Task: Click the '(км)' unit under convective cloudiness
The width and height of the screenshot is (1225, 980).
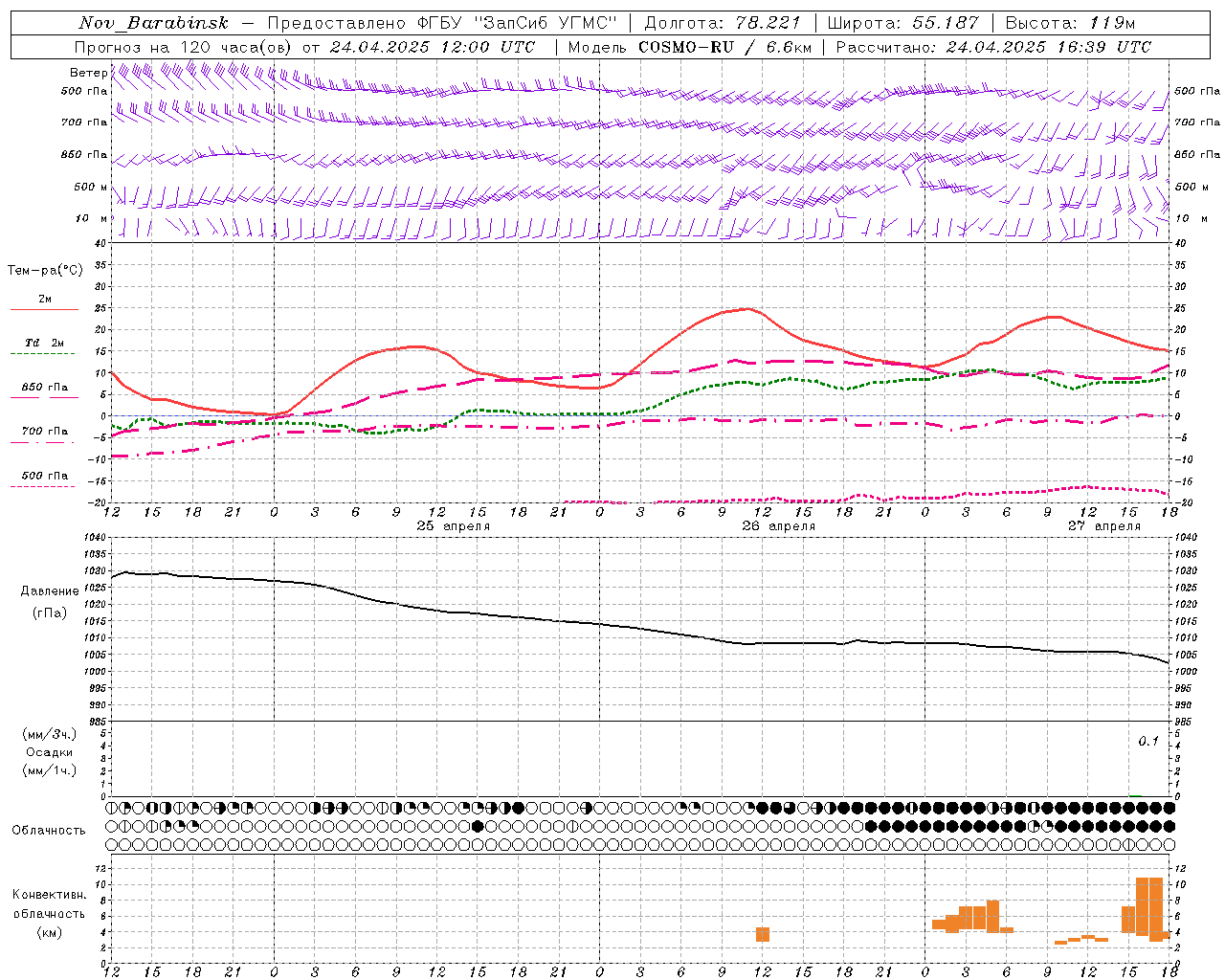Action: click(50, 932)
